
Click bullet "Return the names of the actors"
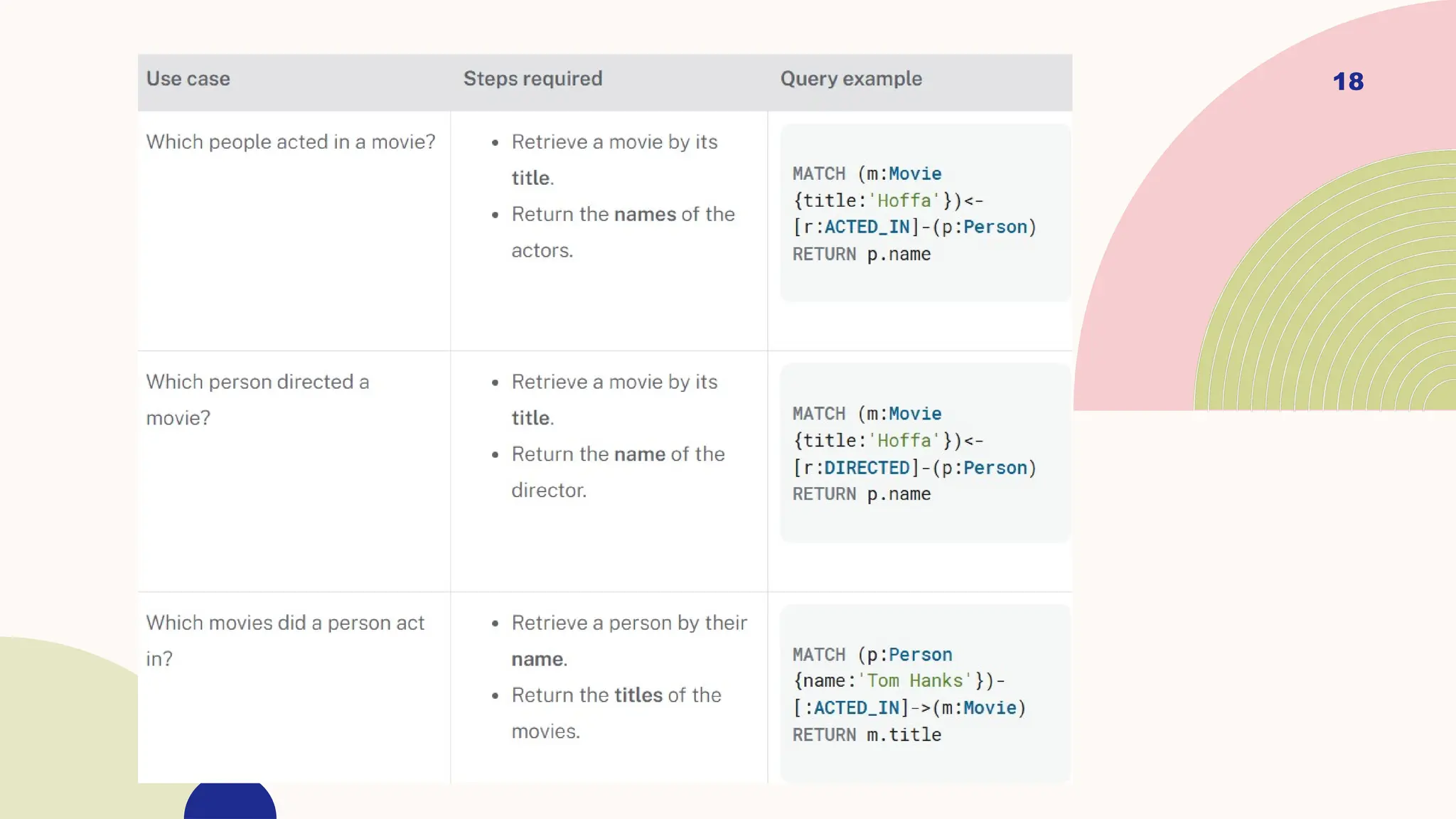(x=623, y=232)
